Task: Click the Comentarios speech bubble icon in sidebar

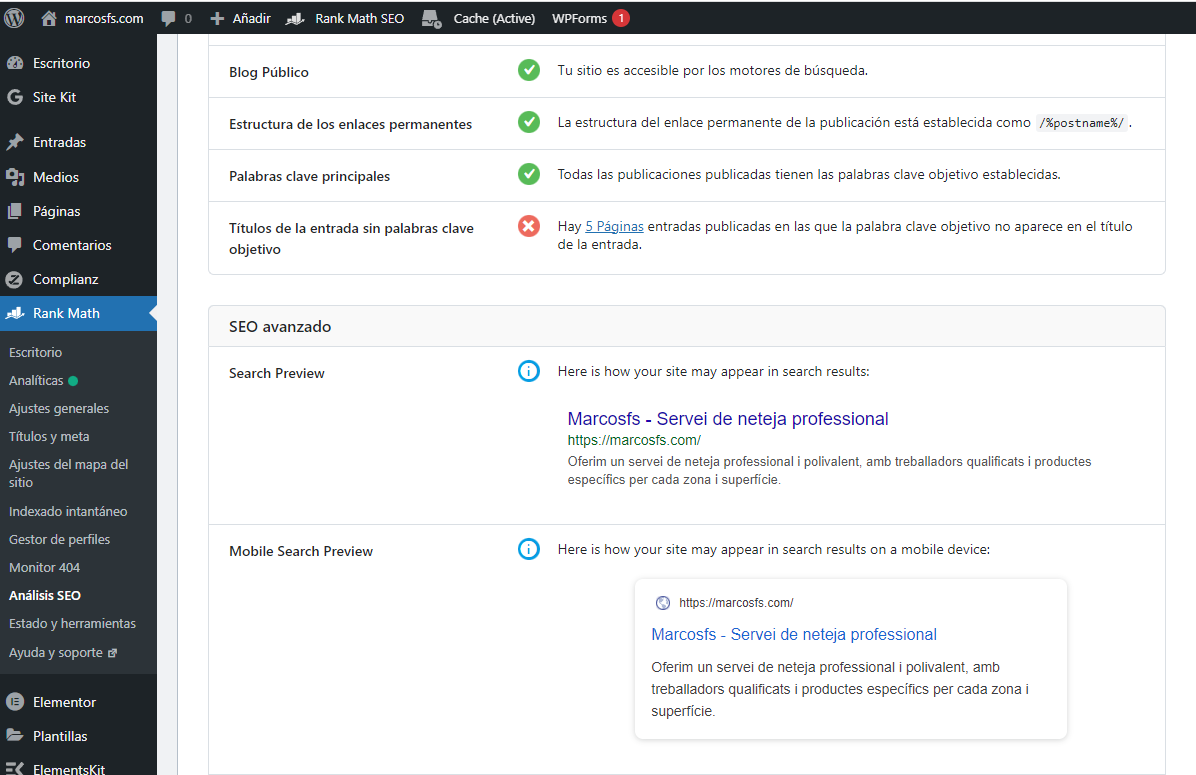Action: [14, 245]
